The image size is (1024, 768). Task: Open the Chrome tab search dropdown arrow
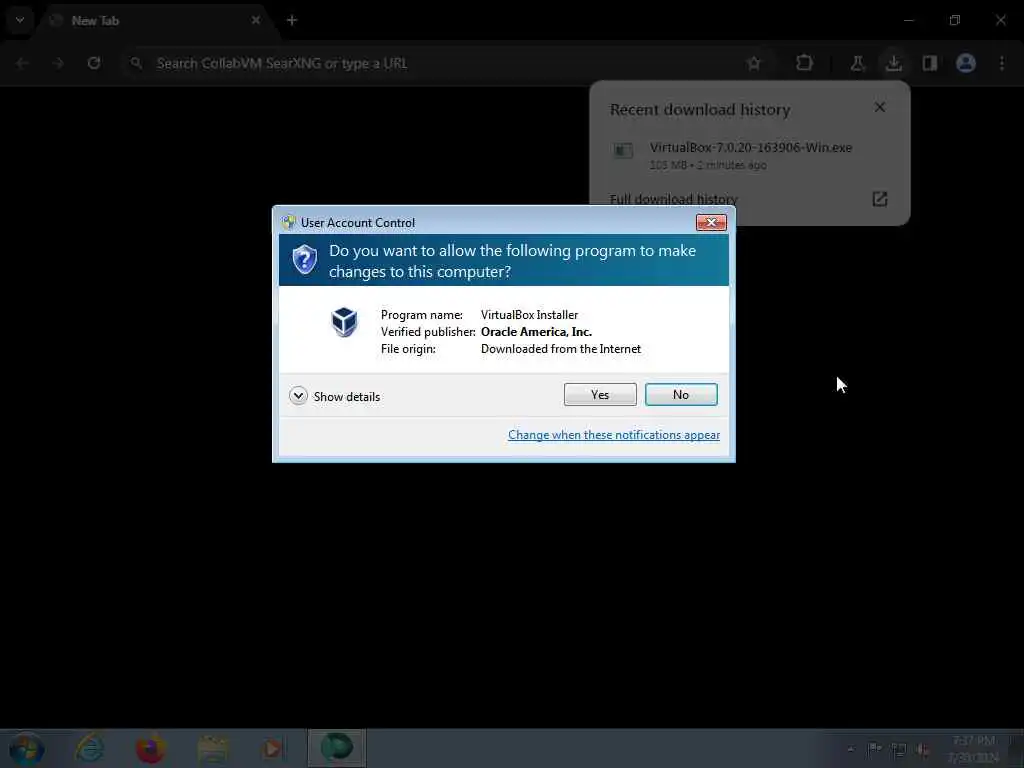(20, 20)
